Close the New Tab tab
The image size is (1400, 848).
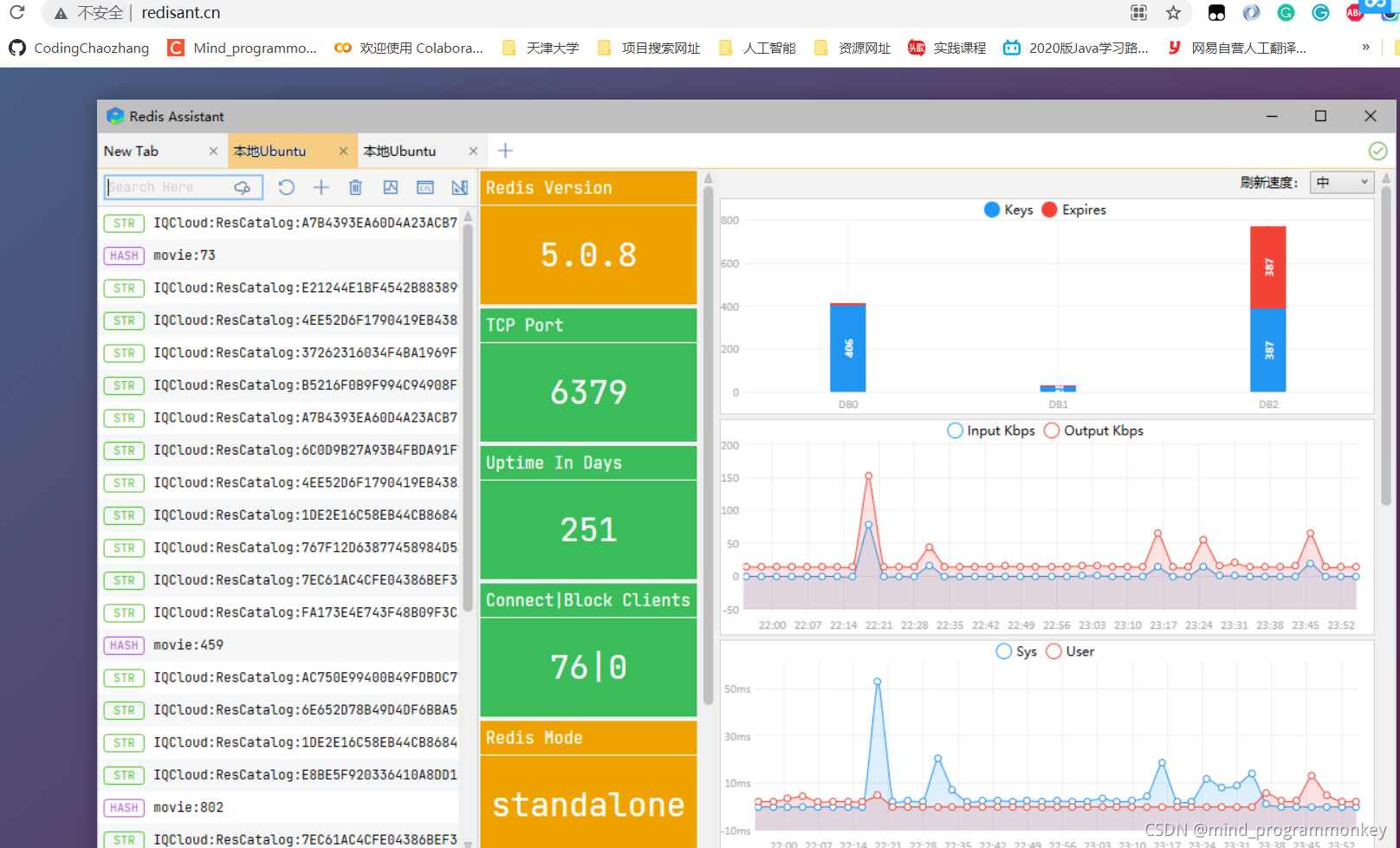point(213,151)
